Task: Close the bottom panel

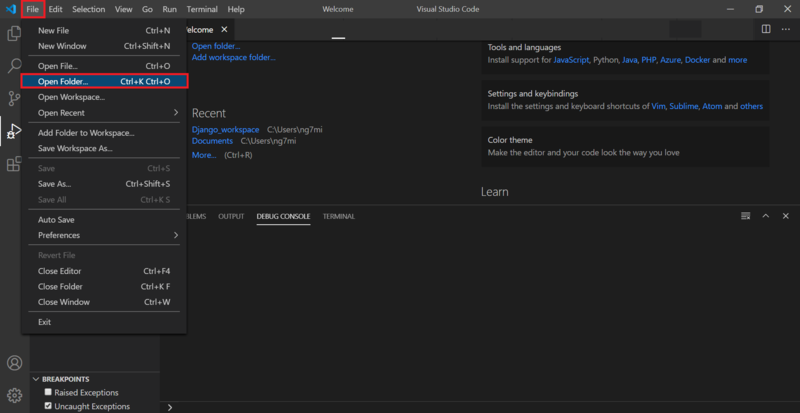Action: pos(786,216)
